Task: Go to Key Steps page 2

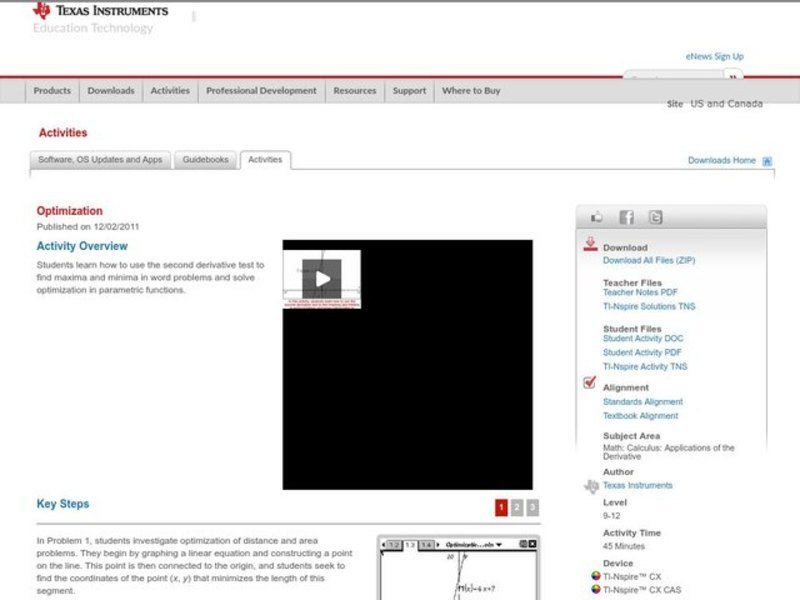Action: (x=517, y=508)
